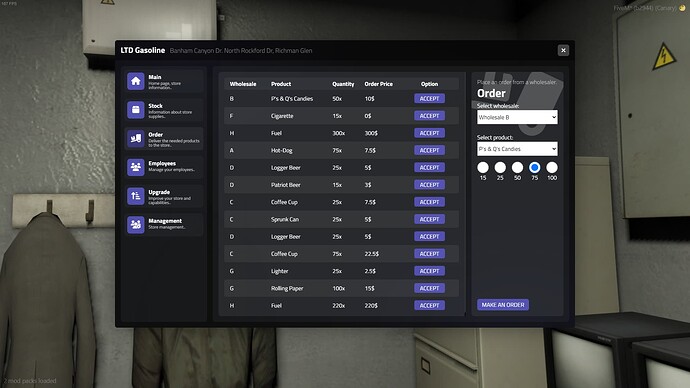The width and height of the screenshot is (690, 388).
Task: Click the Option column header
Action: [x=429, y=84]
